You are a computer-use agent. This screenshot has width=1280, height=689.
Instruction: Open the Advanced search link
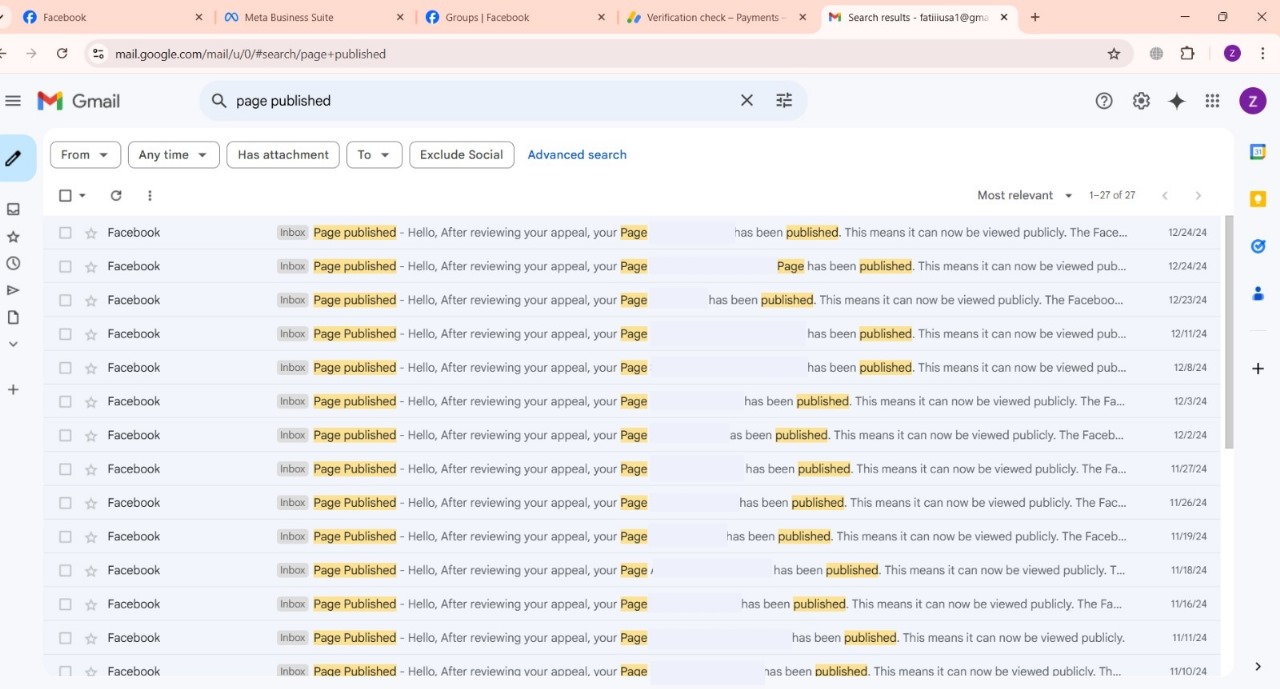577,155
